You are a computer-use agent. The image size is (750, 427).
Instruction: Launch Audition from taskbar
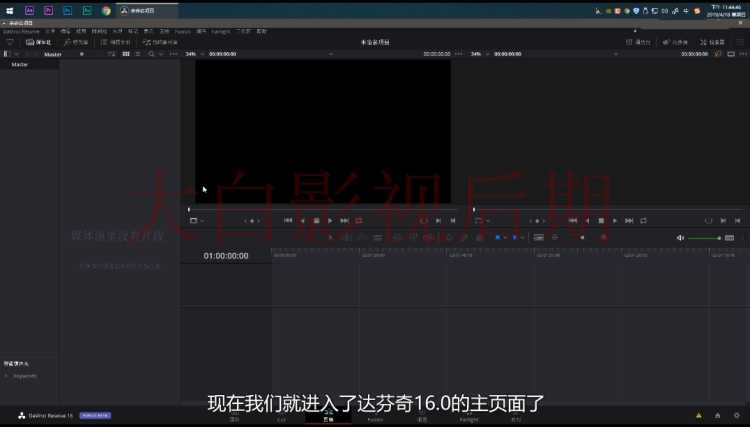87,11
